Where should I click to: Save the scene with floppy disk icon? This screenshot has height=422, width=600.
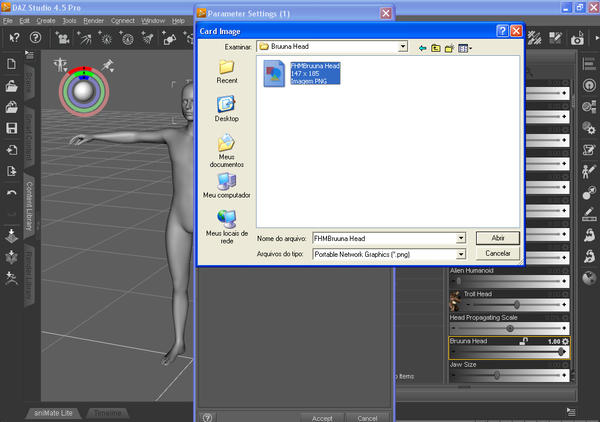click(11, 128)
